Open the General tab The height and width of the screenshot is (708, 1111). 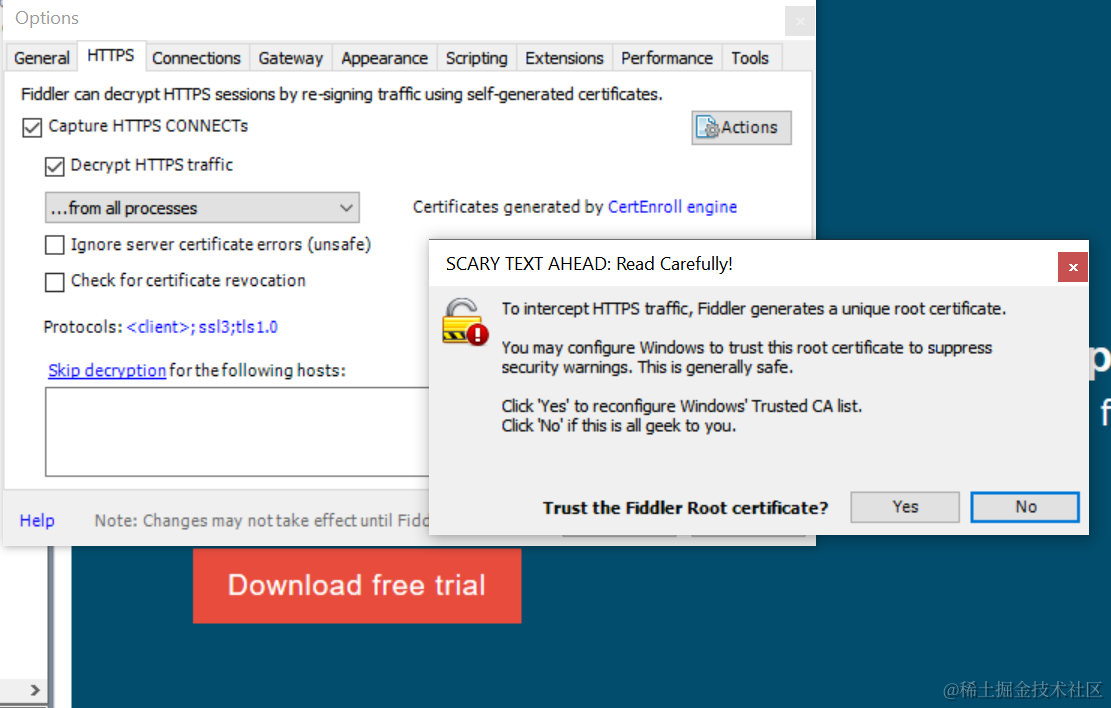pyautogui.click(x=42, y=58)
